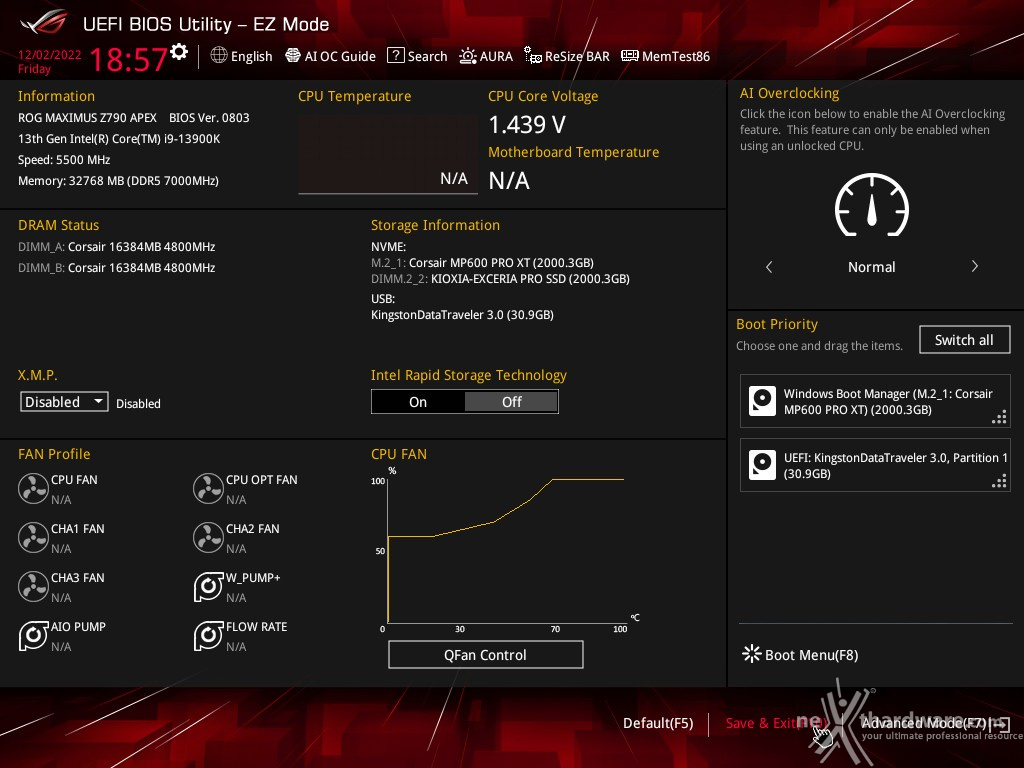Select the CPU FAN profile icon
The image size is (1024, 768).
(33, 488)
